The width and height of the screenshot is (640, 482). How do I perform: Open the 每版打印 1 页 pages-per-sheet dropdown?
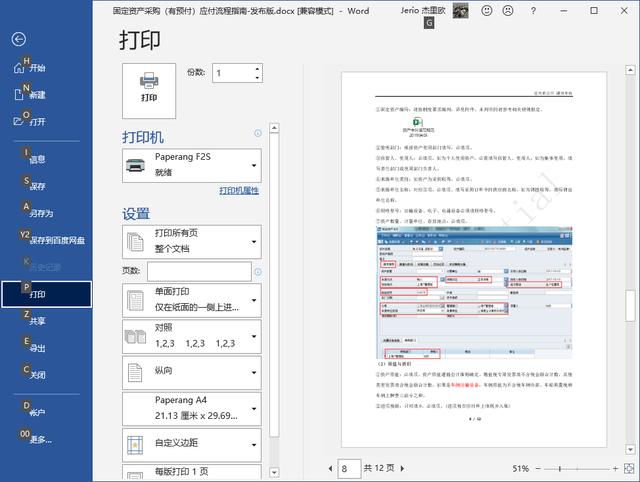click(192, 472)
